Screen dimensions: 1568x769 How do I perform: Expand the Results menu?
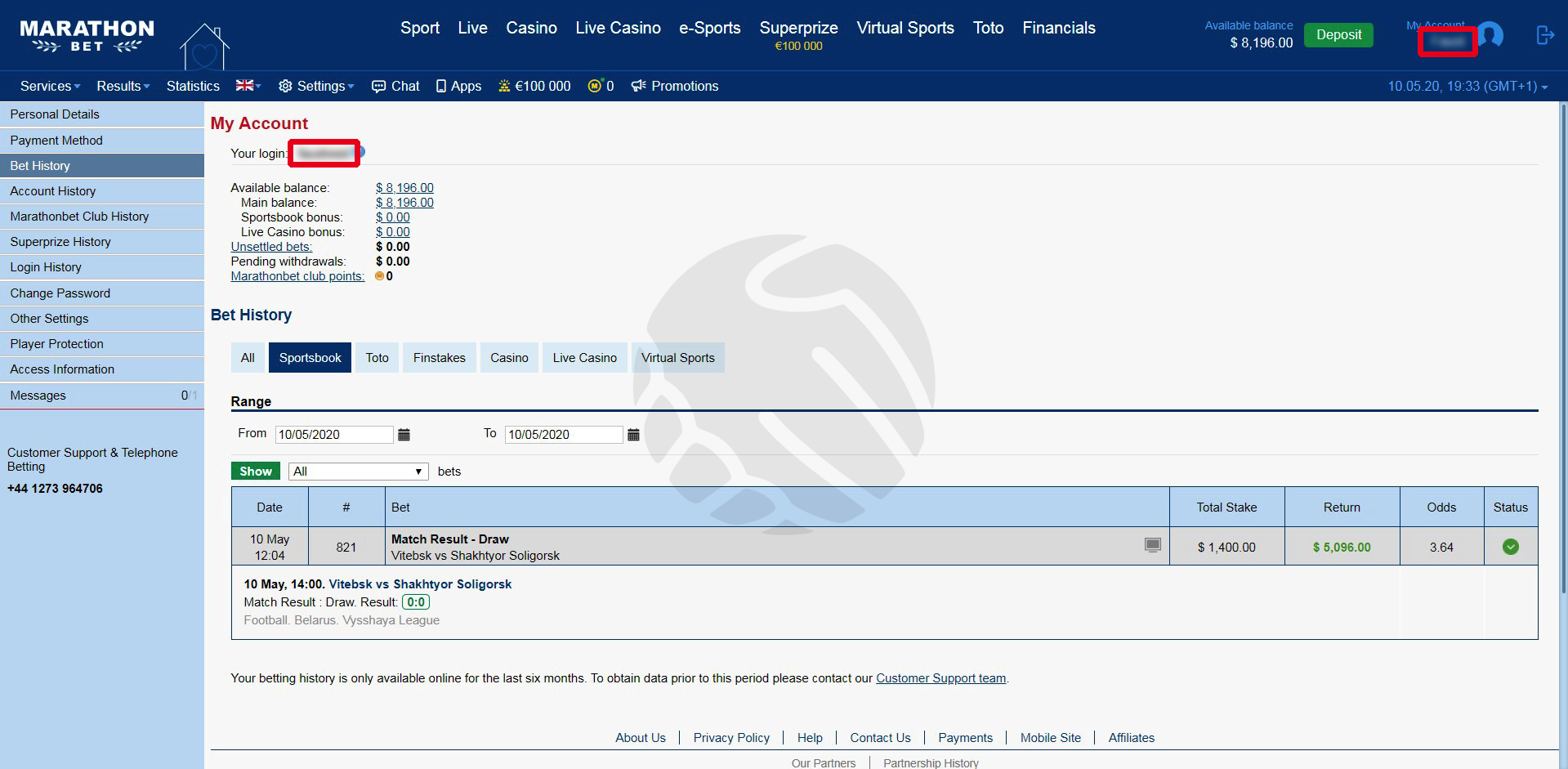pyautogui.click(x=123, y=86)
